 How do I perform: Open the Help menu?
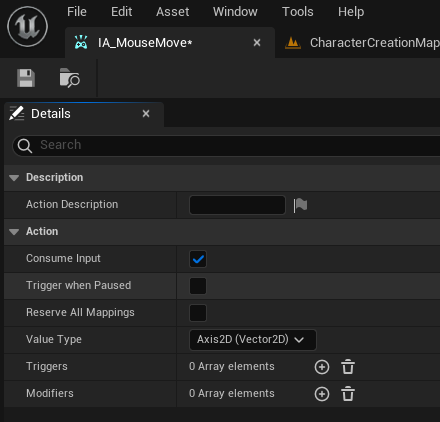point(351,12)
